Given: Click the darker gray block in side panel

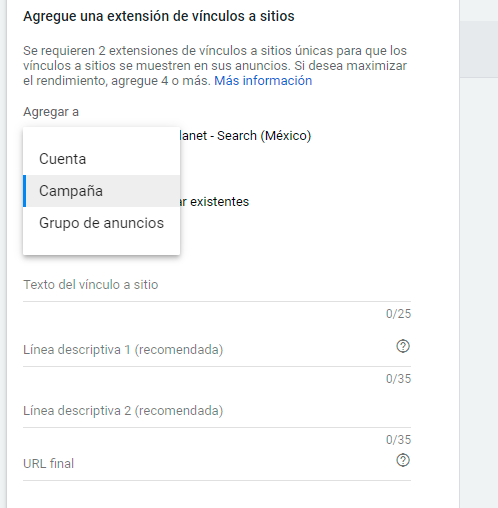Looking at the screenshot, I should pos(479,49).
